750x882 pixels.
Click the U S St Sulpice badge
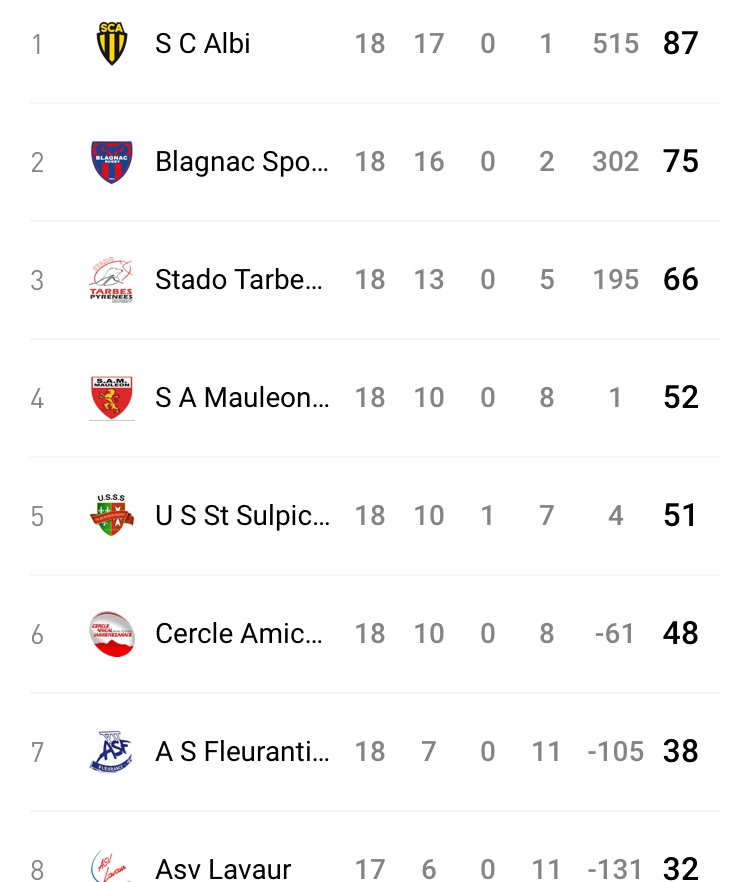pos(111,516)
